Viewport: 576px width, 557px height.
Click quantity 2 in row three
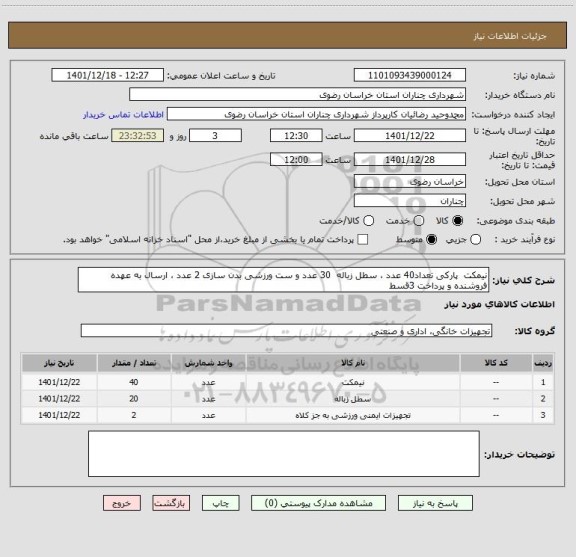point(134,415)
